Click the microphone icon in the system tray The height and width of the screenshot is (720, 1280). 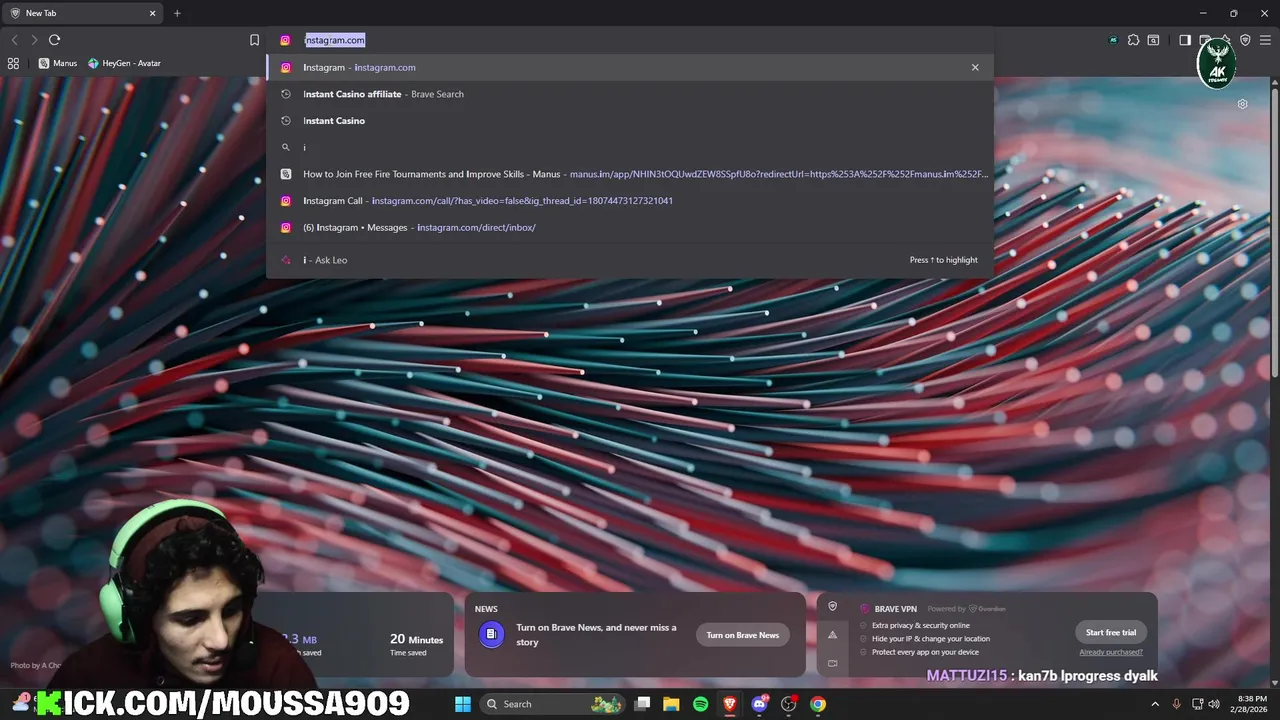coord(1177,704)
